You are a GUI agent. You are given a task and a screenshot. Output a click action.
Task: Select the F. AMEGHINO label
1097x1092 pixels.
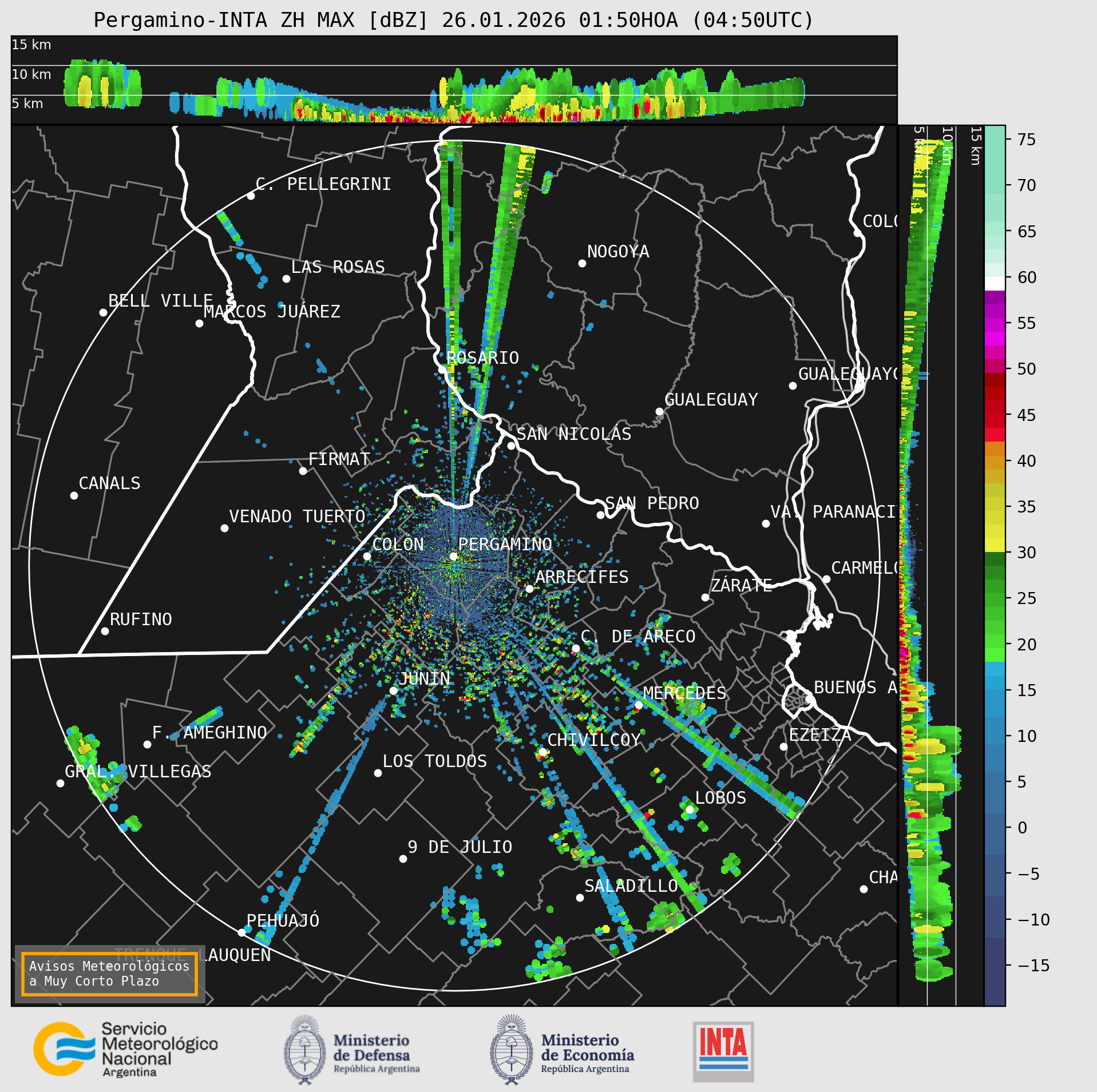(x=209, y=732)
